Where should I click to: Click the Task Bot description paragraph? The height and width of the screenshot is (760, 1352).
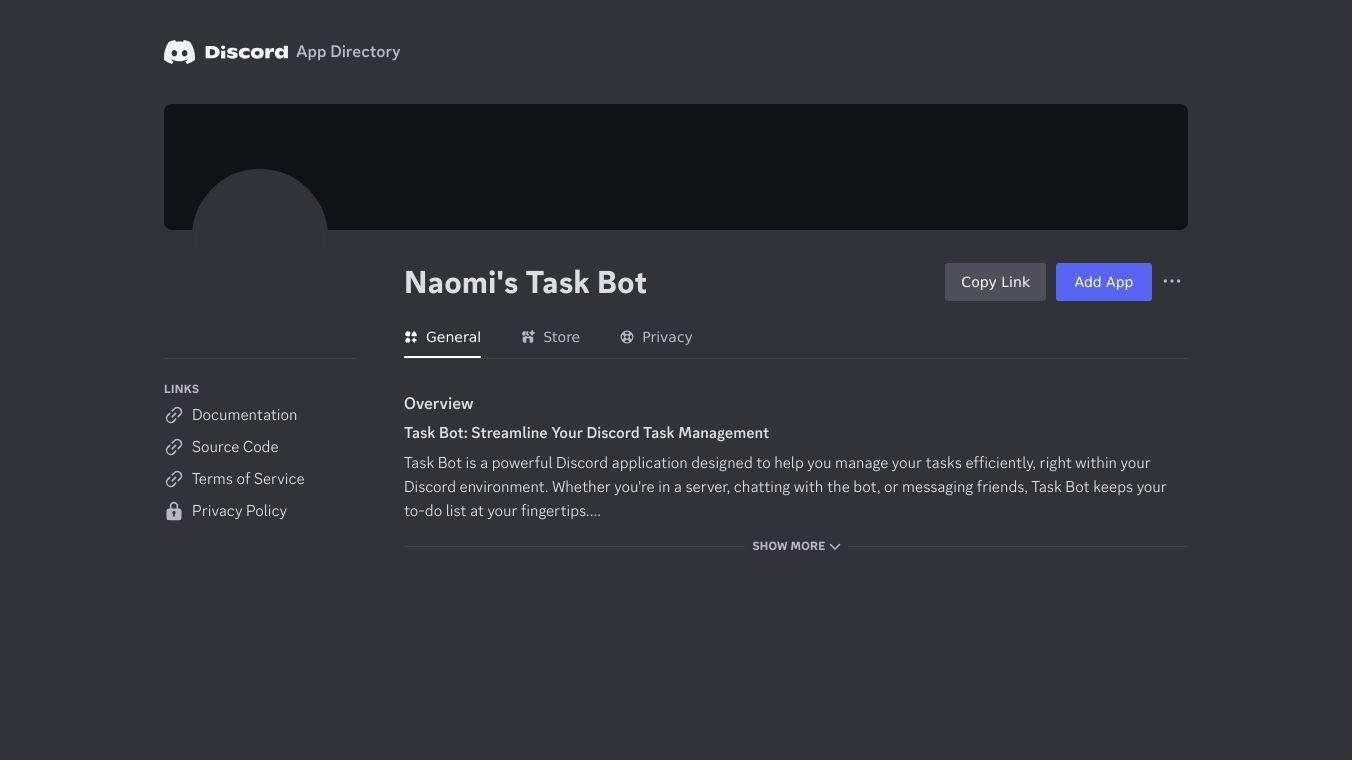coord(785,487)
